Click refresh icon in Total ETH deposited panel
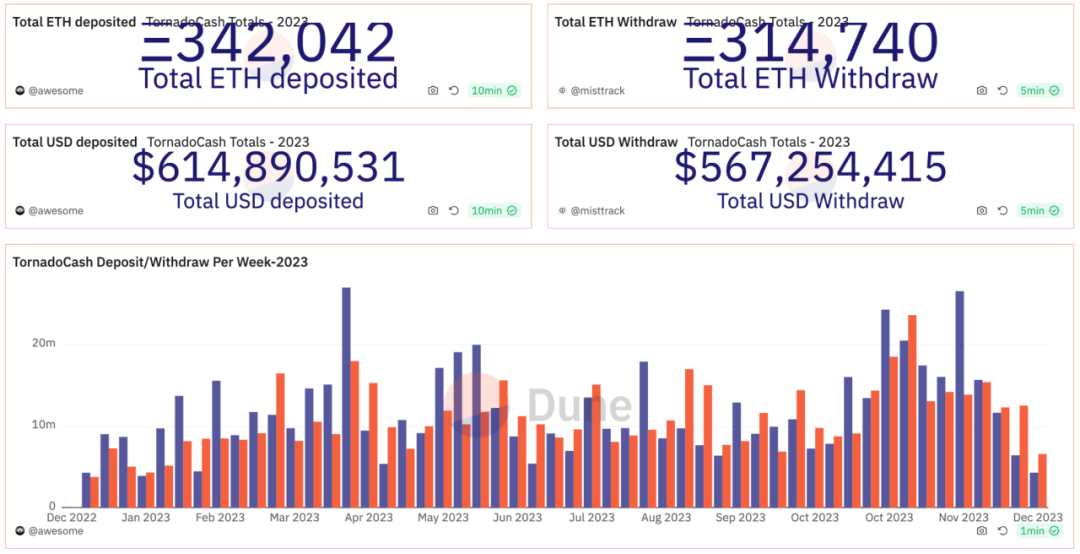Viewport: 1080px width, 554px height. pyautogui.click(x=454, y=90)
